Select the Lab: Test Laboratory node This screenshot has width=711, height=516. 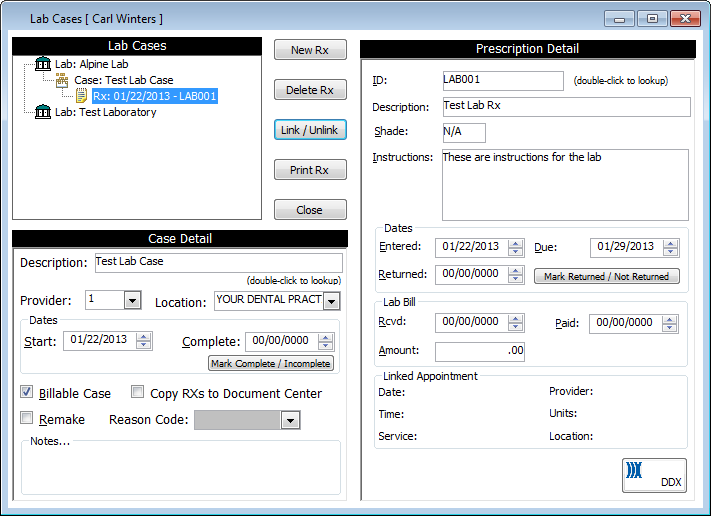click(x=106, y=112)
